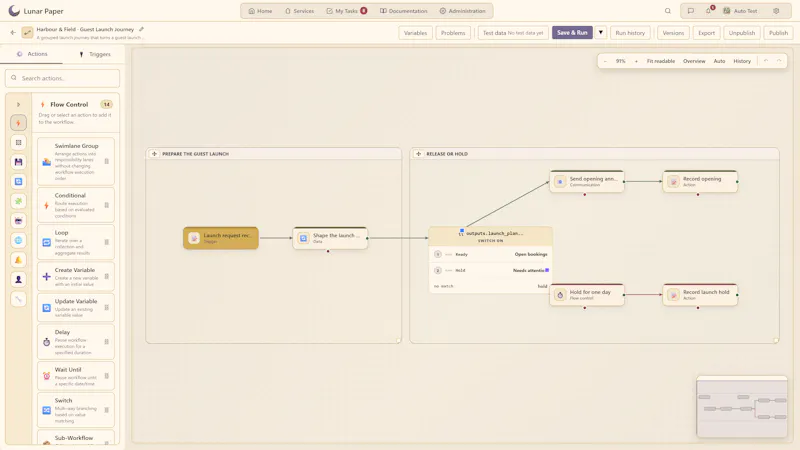Click Auto layout in canvas toolbar
800x450 pixels.
click(x=719, y=61)
